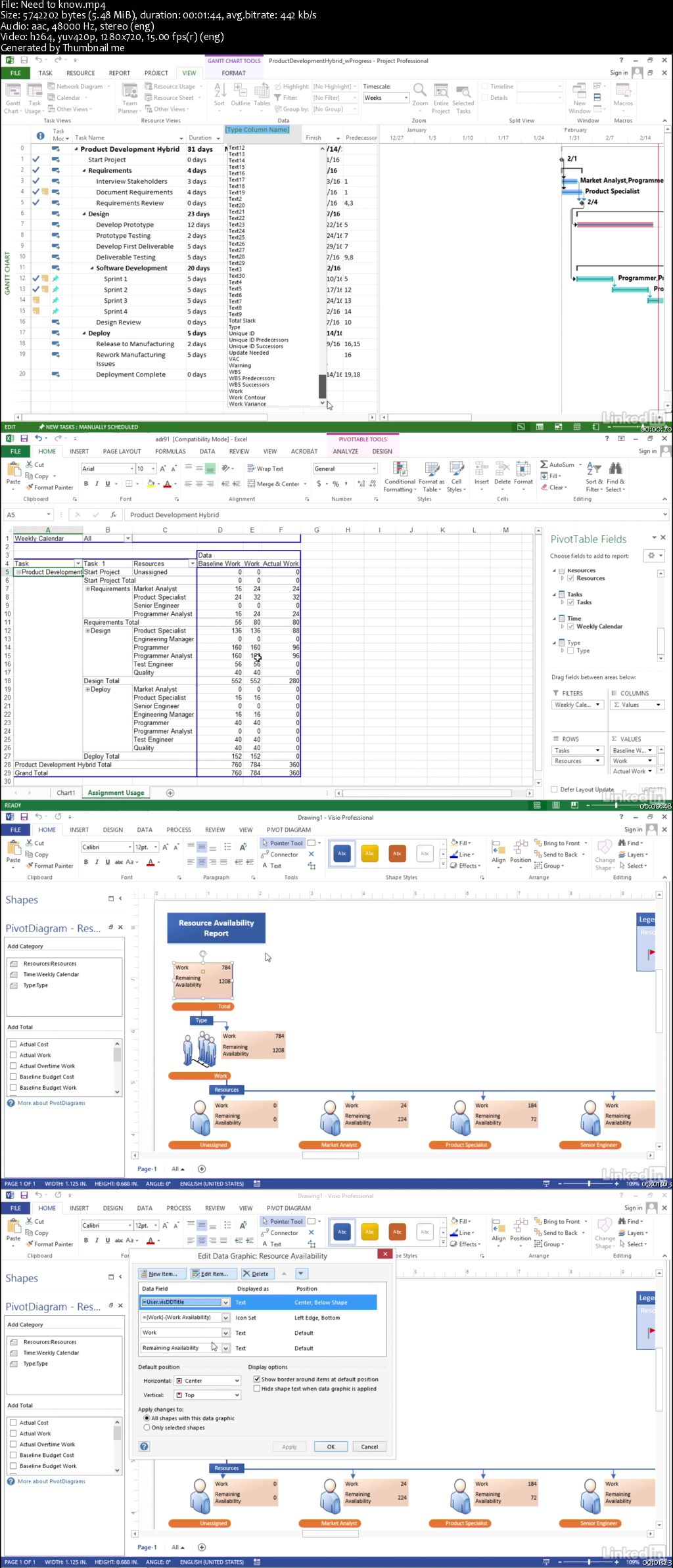This screenshot has width=673, height=1568.
Task: Open Cell Styles in Excel ribbon
Action: point(456,477)
